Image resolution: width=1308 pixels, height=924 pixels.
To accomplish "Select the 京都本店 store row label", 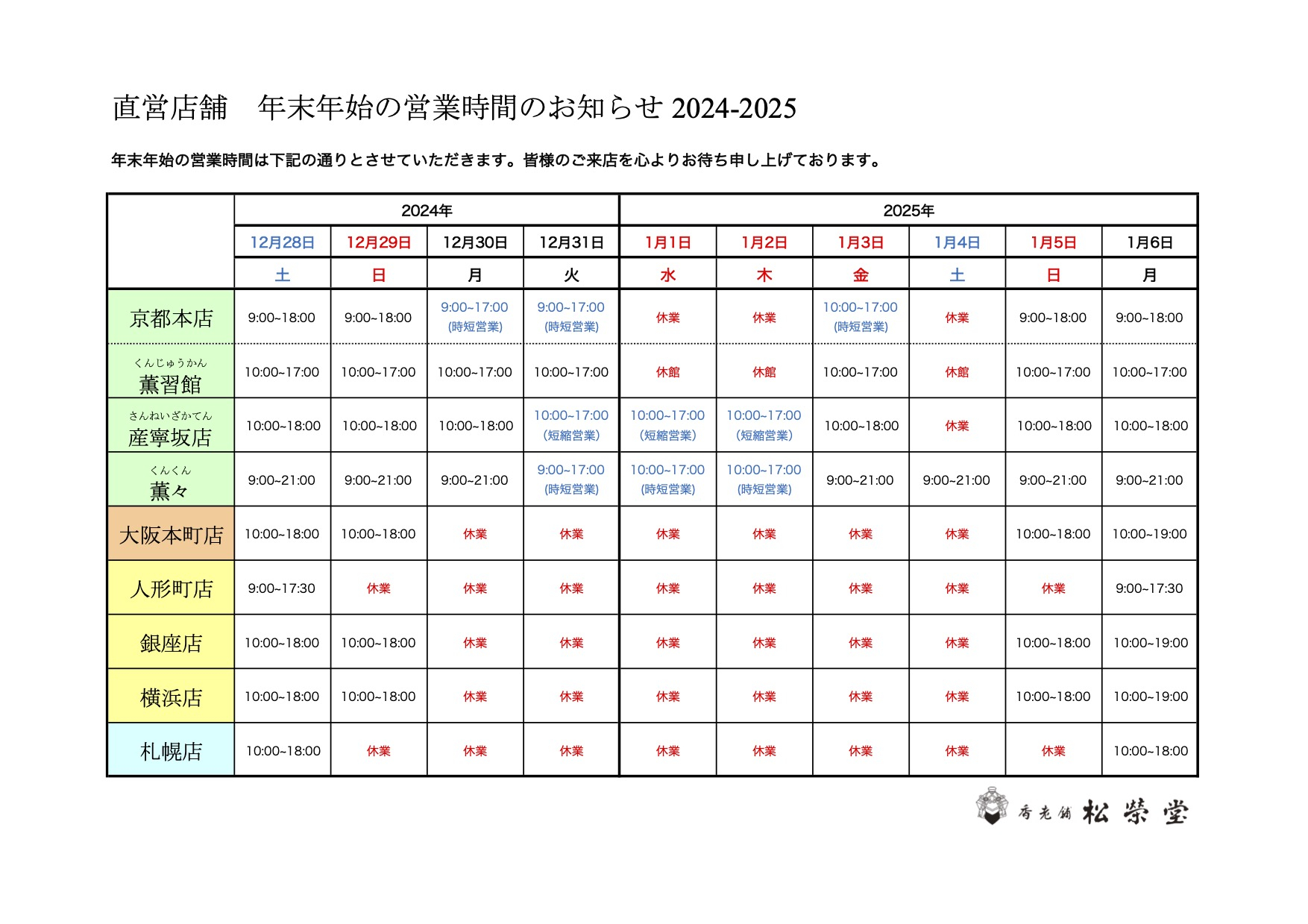I will point(171,318).
